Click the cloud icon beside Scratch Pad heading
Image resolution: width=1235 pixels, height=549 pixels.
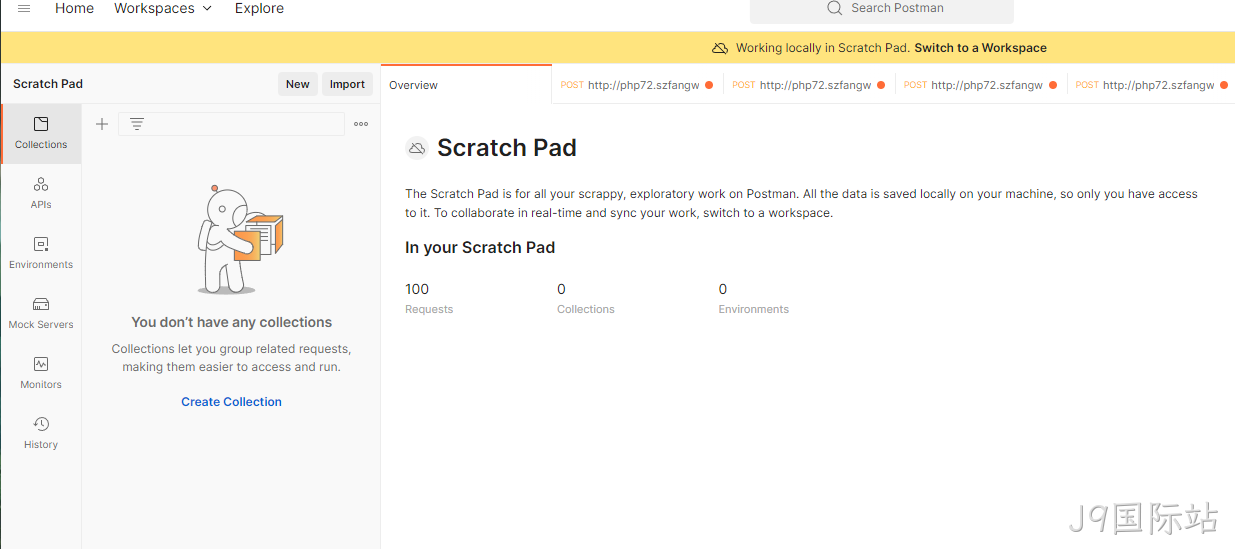pyautogui.click(x=416, y=148)
